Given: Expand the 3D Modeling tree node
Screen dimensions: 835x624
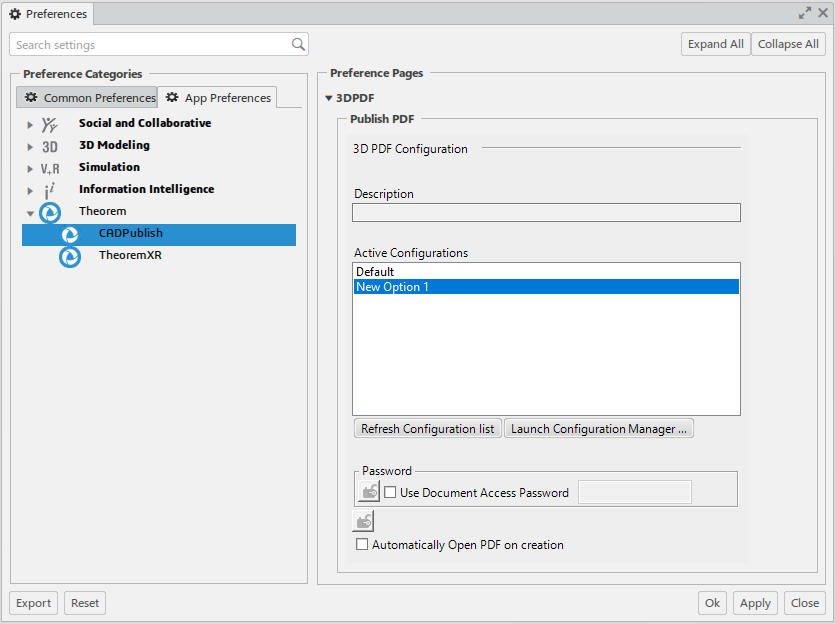Looking at the screenshot, I should pyautogui.click(x=30, y=147).
